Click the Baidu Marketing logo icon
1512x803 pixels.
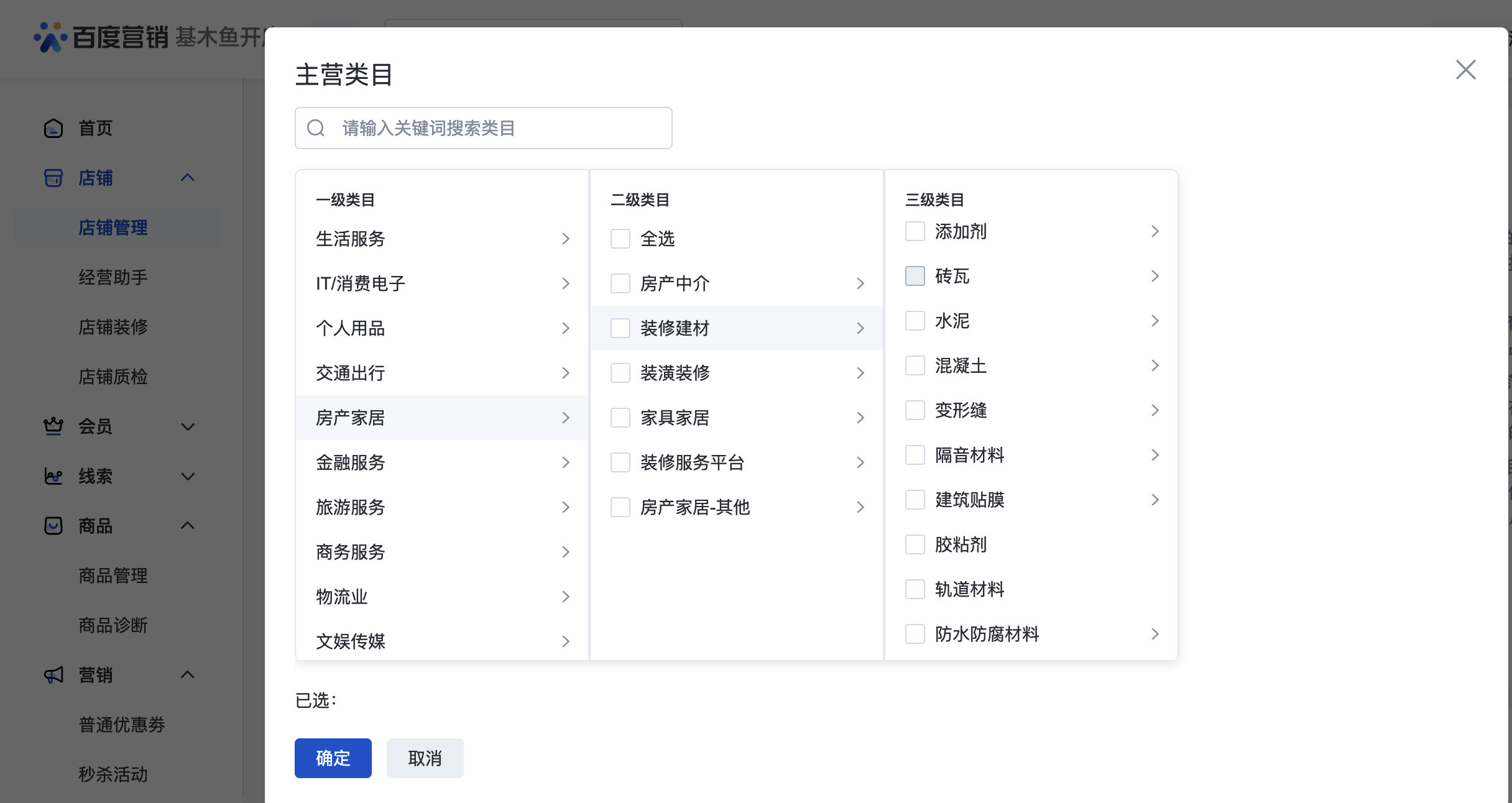50,37
